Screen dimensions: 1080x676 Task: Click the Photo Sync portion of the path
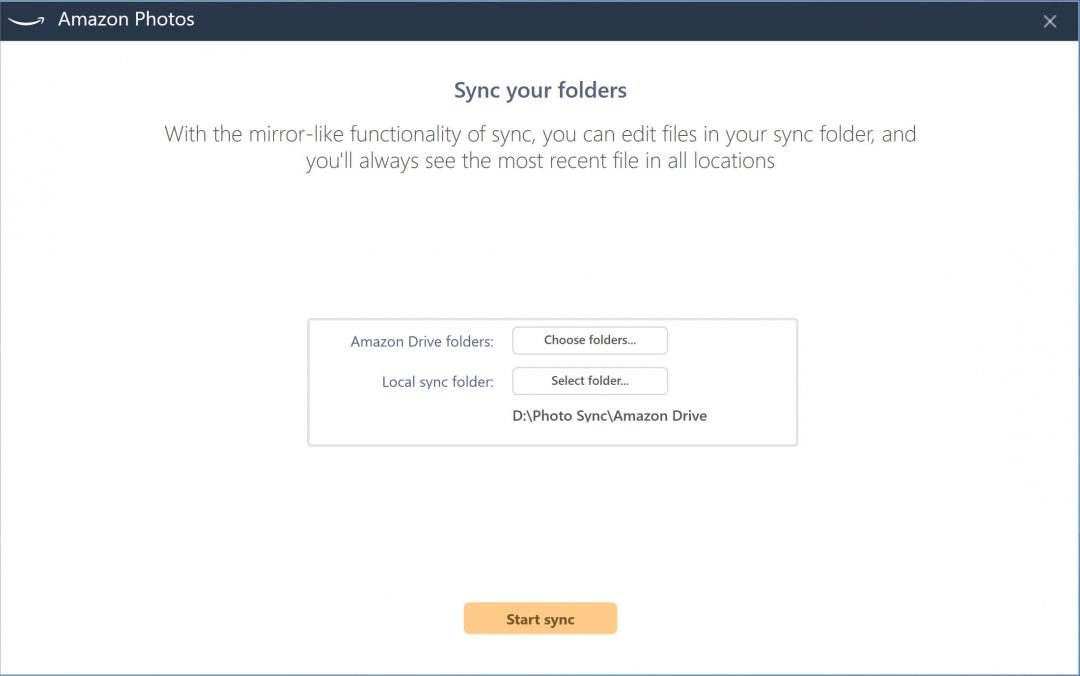pos(569,416)
